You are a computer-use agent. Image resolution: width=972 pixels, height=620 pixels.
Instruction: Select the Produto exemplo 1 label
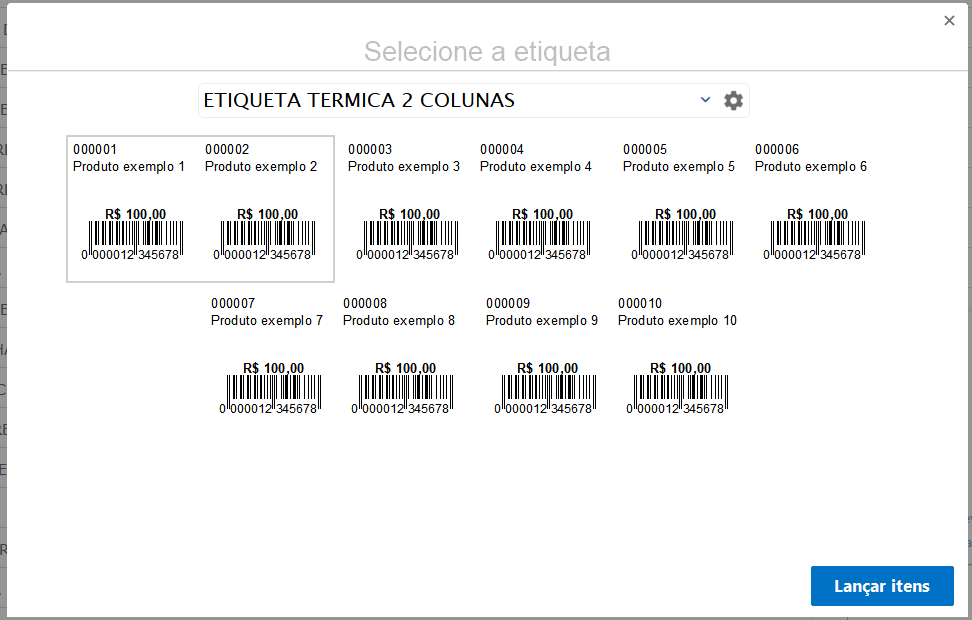click(129, 167)
